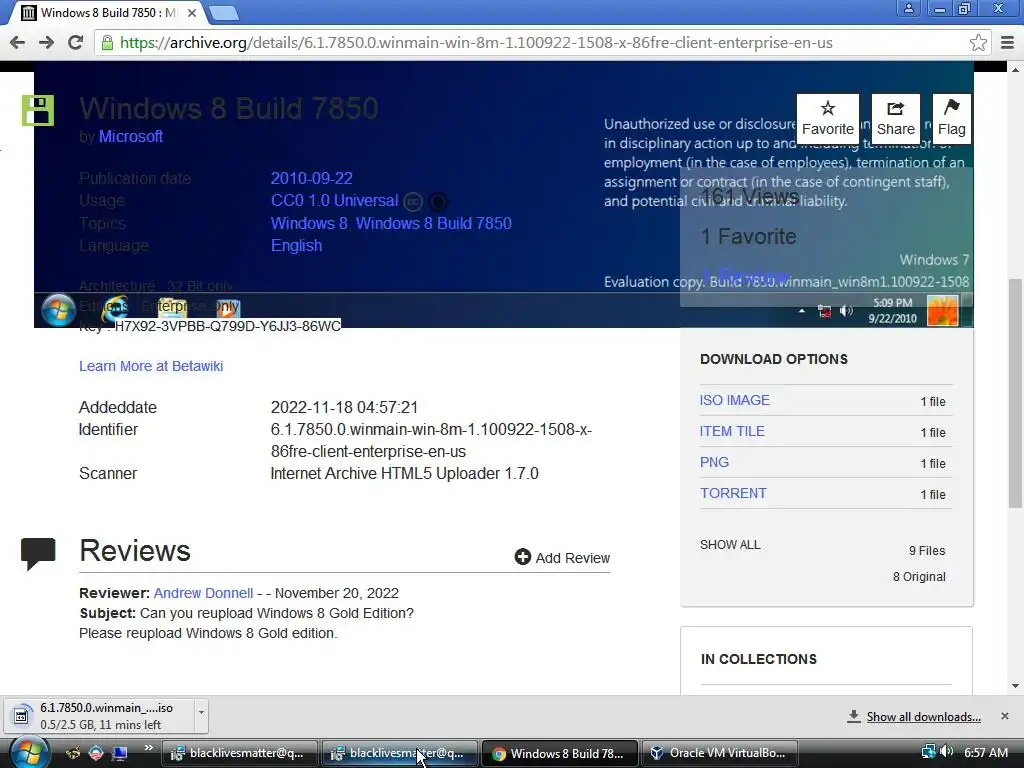The image size is (1024, 768).
Task: Open the Windows Vista Start orb
Action: click(x=29, y=753)
